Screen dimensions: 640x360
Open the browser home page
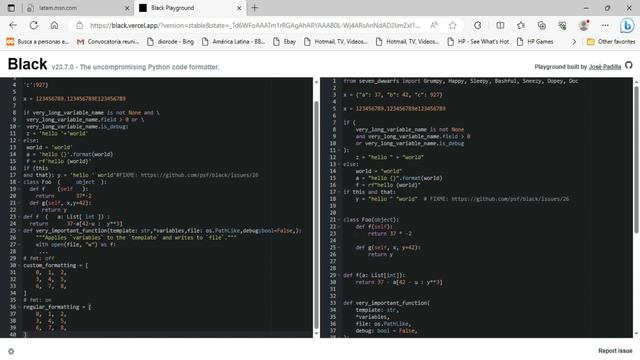coord(54,25)
